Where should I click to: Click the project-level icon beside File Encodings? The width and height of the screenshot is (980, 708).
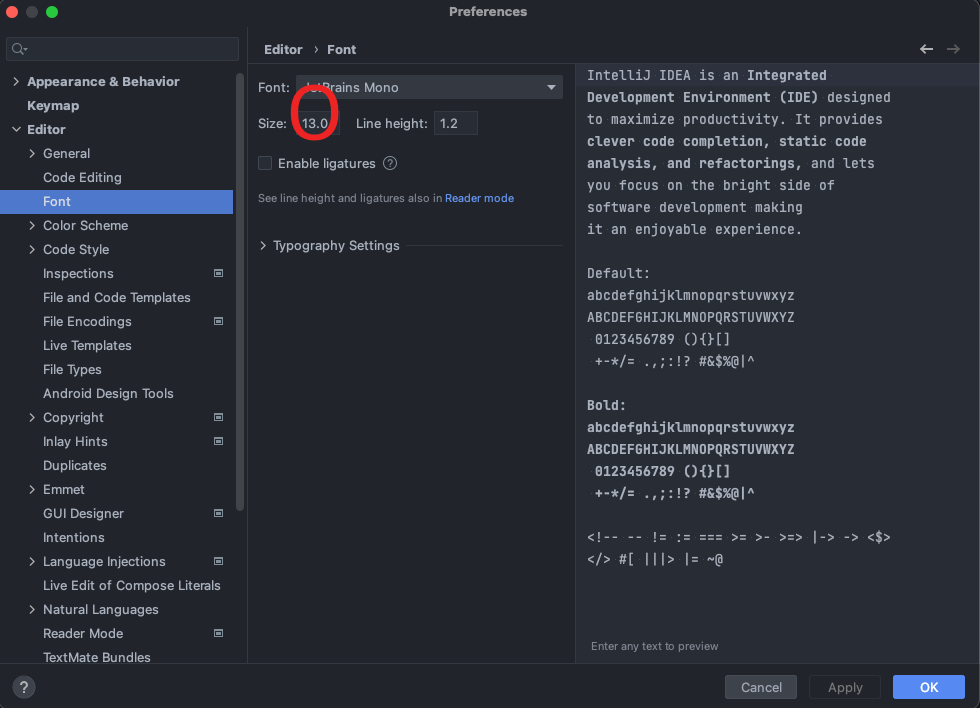coord(219,321)
